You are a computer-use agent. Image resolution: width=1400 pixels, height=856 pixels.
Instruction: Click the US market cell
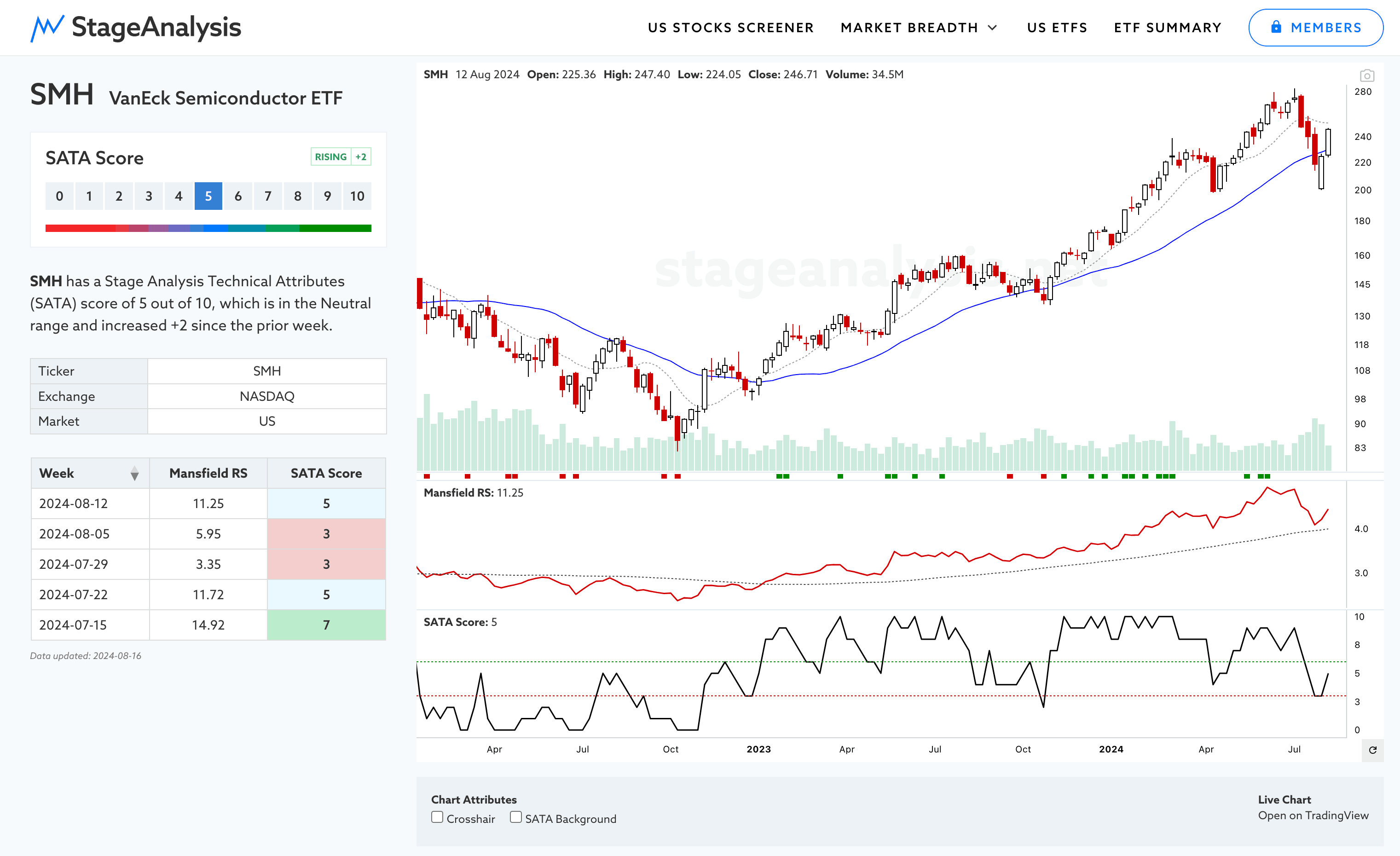click(x=267, y=421)
